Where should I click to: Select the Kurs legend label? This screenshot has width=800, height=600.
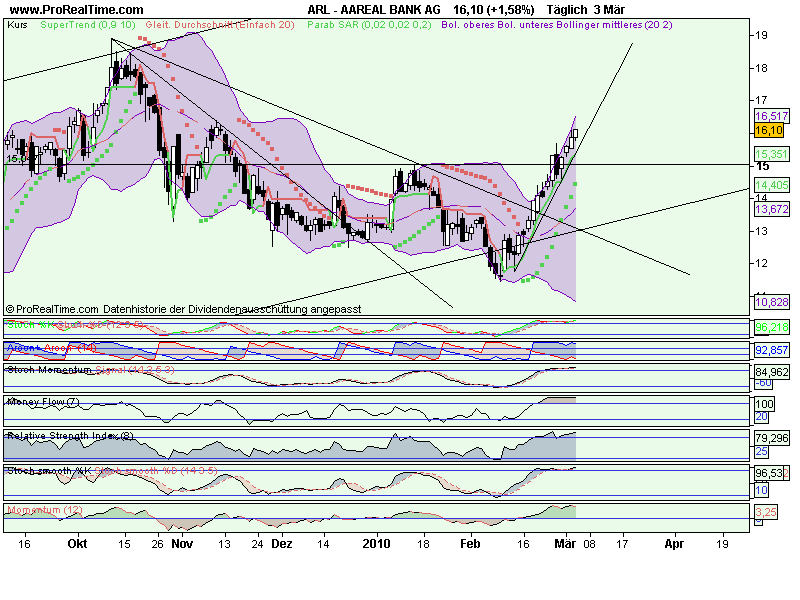click(x=17, y=24)
